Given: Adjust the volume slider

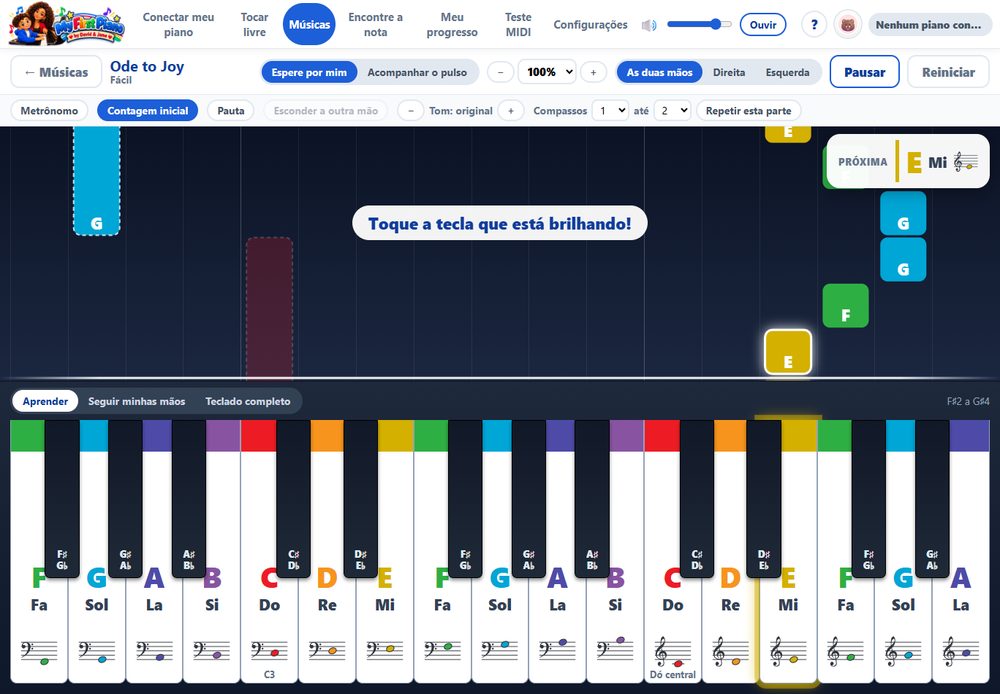Looking at the screenshot, I should [699, 25].
